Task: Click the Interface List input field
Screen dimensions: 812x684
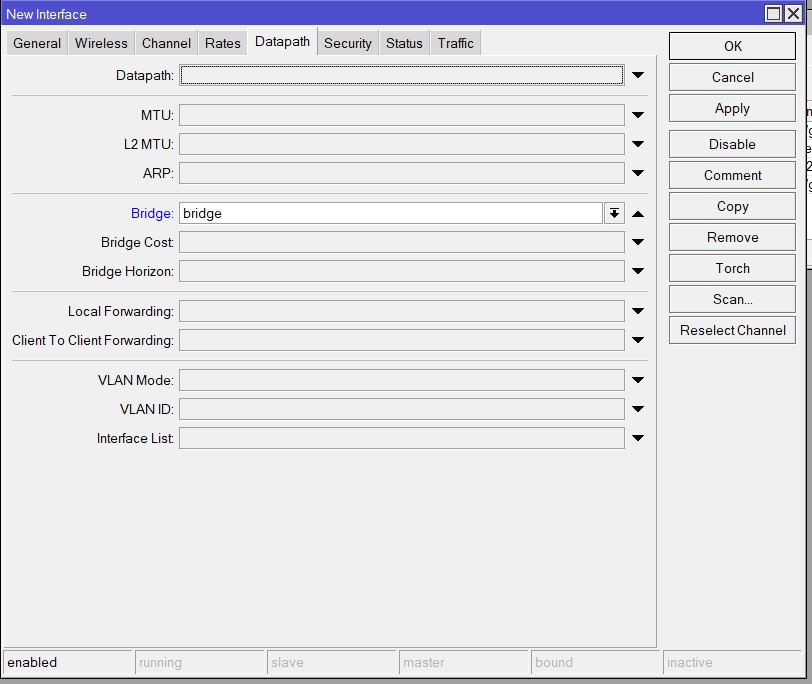Action: click(x=402, y=438)
